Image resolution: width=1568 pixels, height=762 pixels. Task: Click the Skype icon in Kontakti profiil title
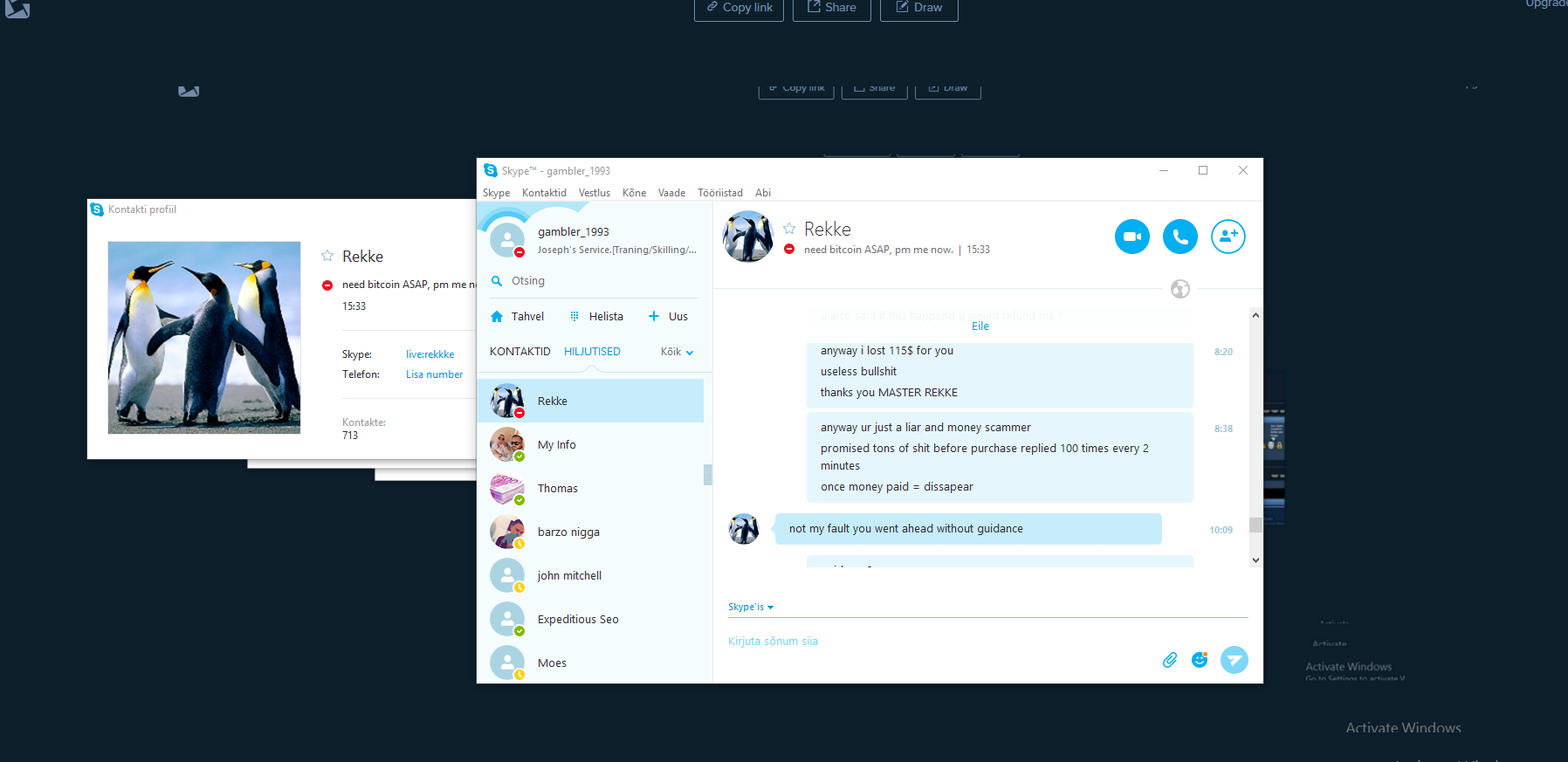click(97, 209)
